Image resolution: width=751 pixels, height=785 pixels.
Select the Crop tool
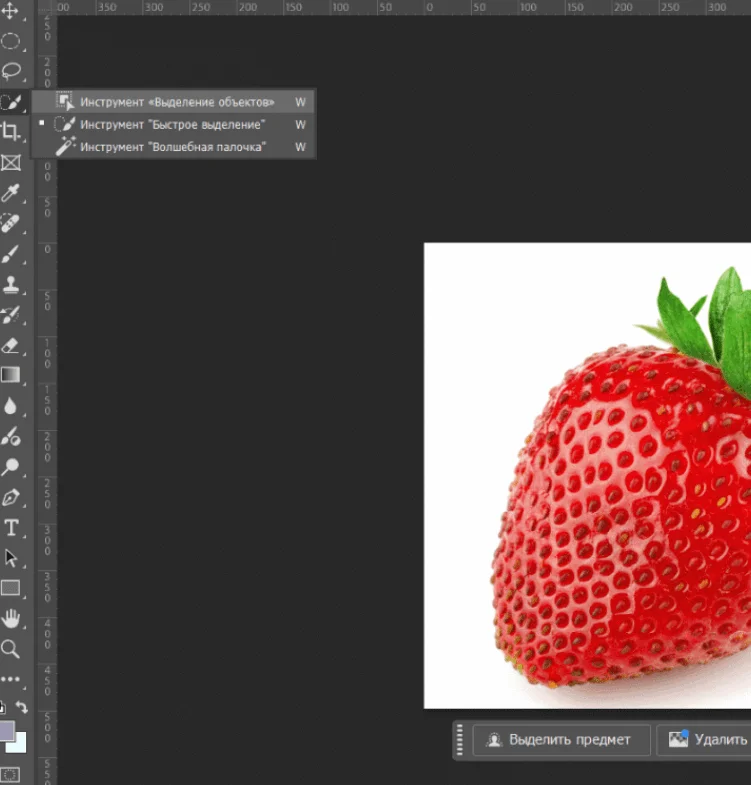[11, 131]
